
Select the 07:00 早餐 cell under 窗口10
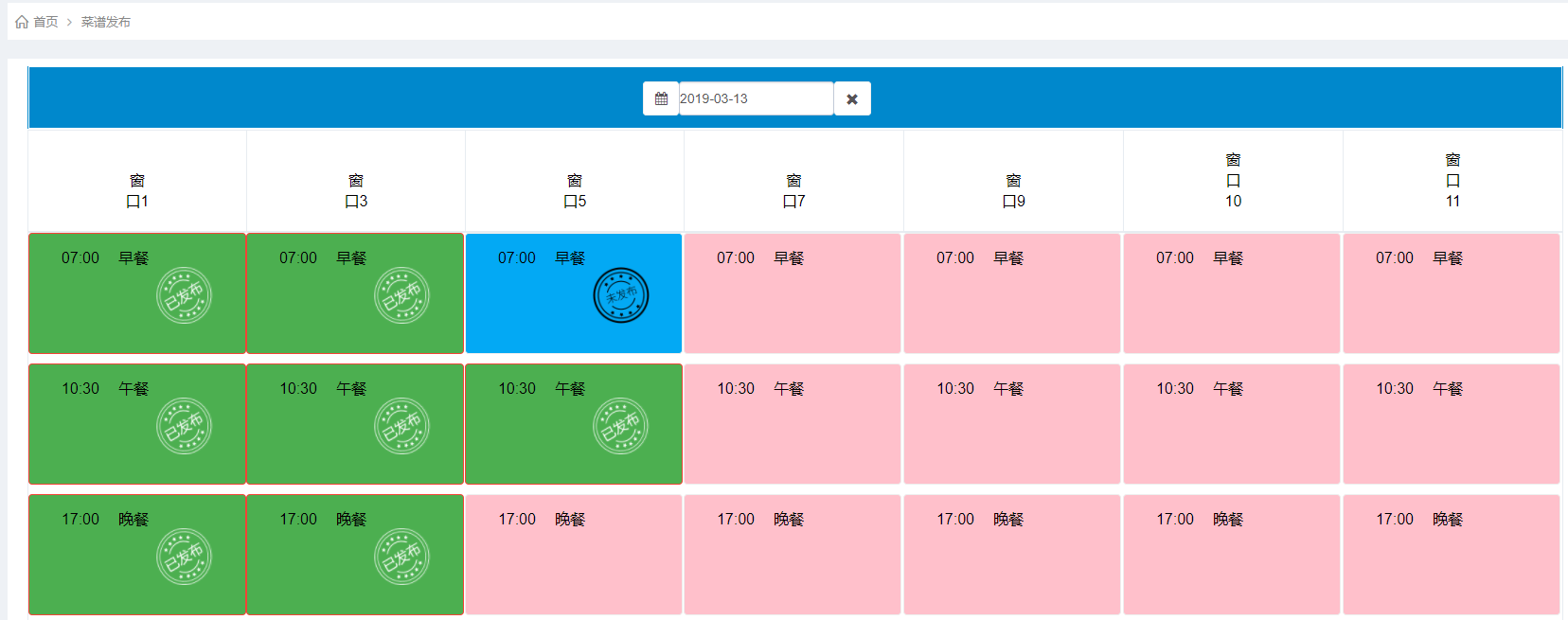click(x=1232, y=293)
